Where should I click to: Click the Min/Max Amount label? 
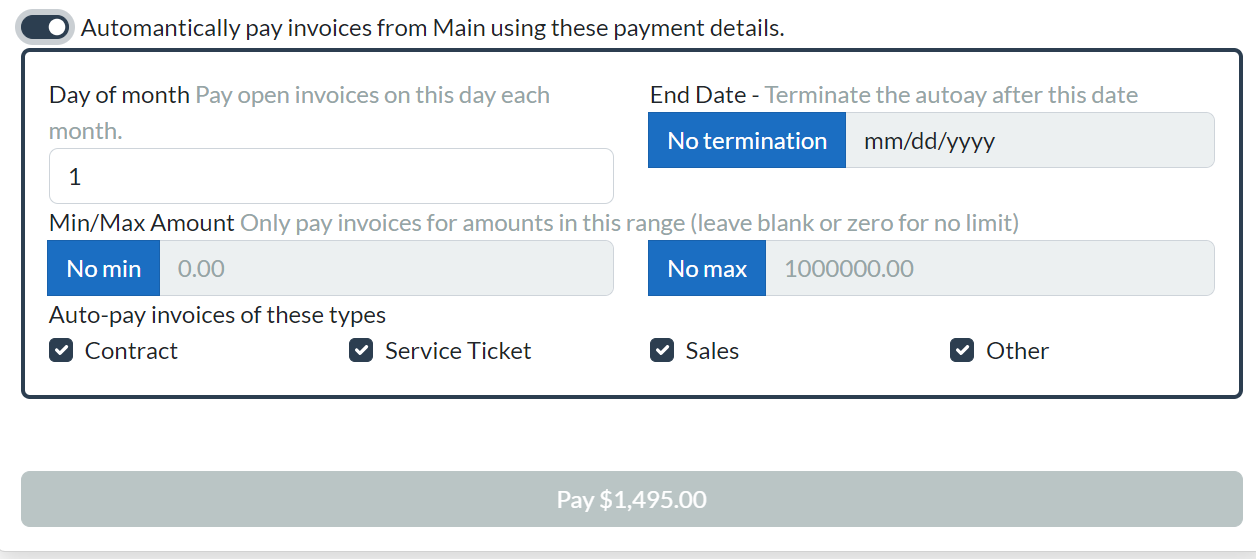[x=141, y=223]
